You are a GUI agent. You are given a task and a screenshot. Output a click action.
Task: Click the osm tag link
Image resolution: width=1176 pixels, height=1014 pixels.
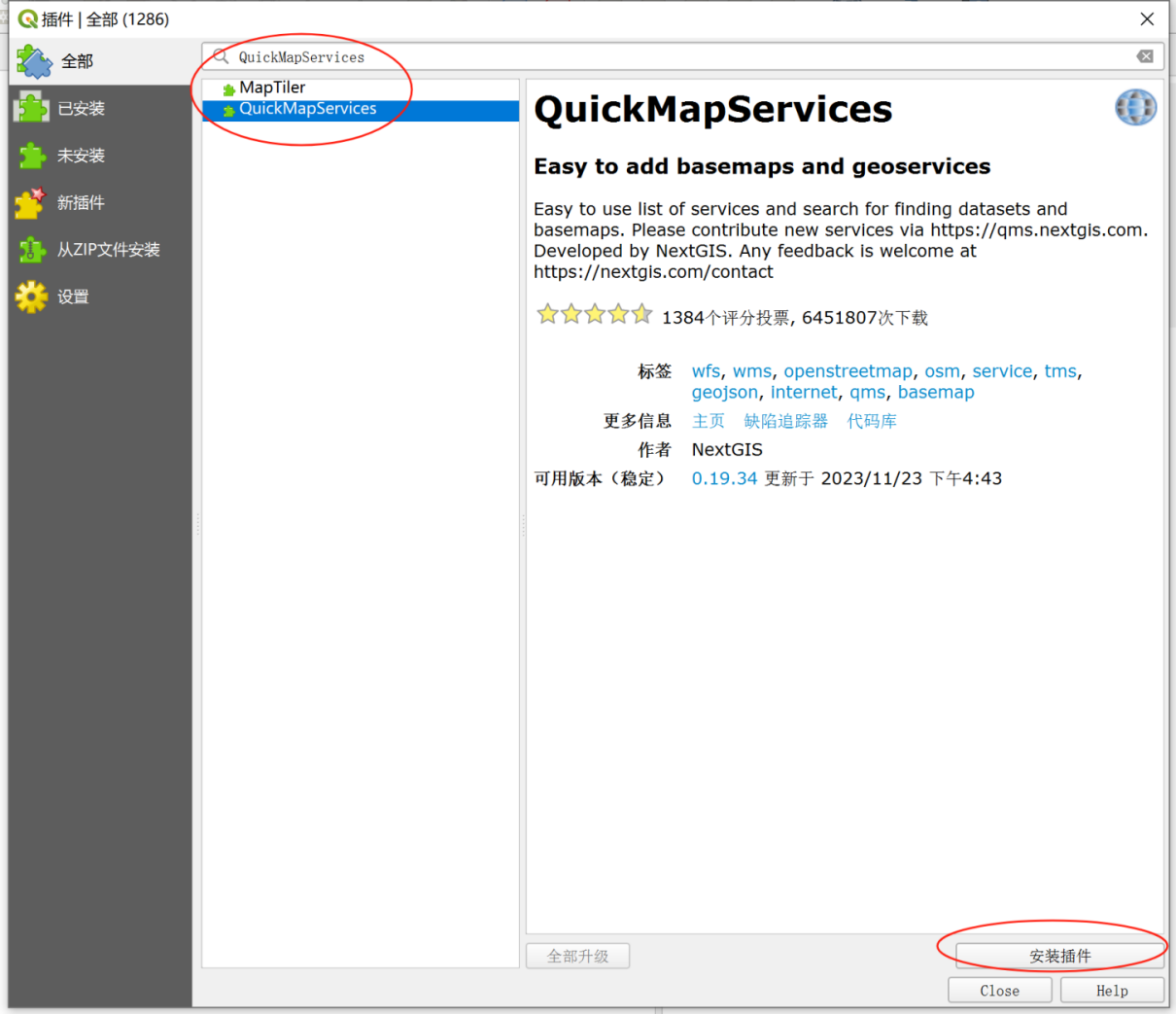[942, 371]
